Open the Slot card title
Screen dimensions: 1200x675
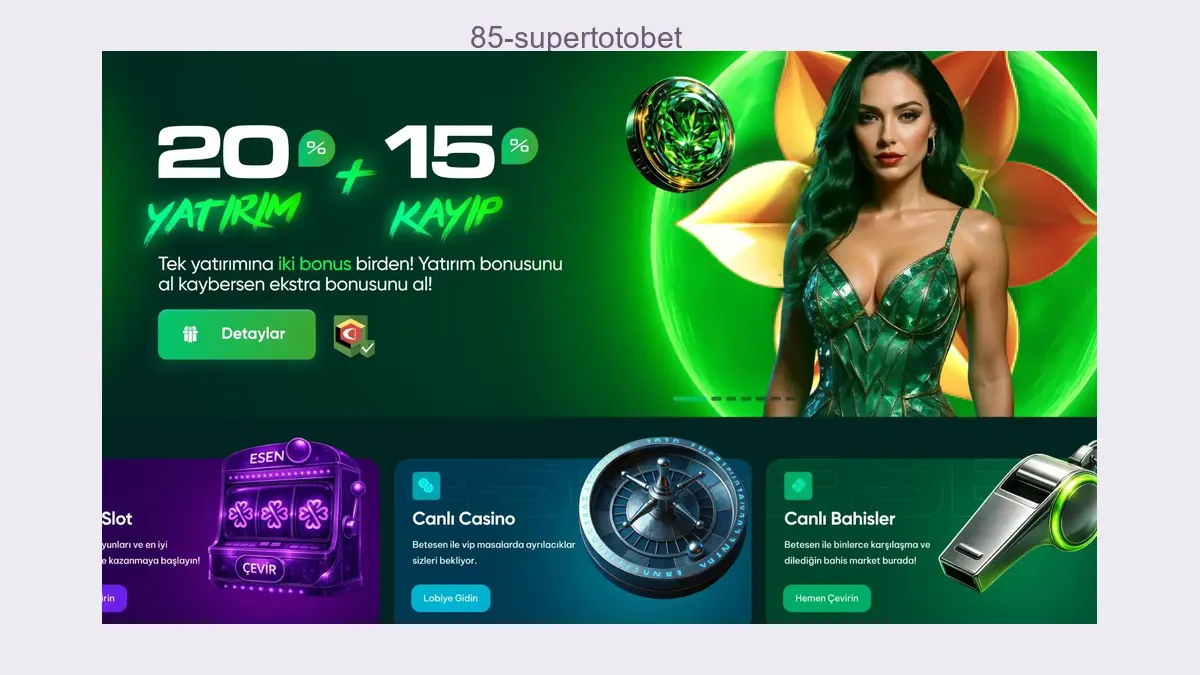[117, 519]
